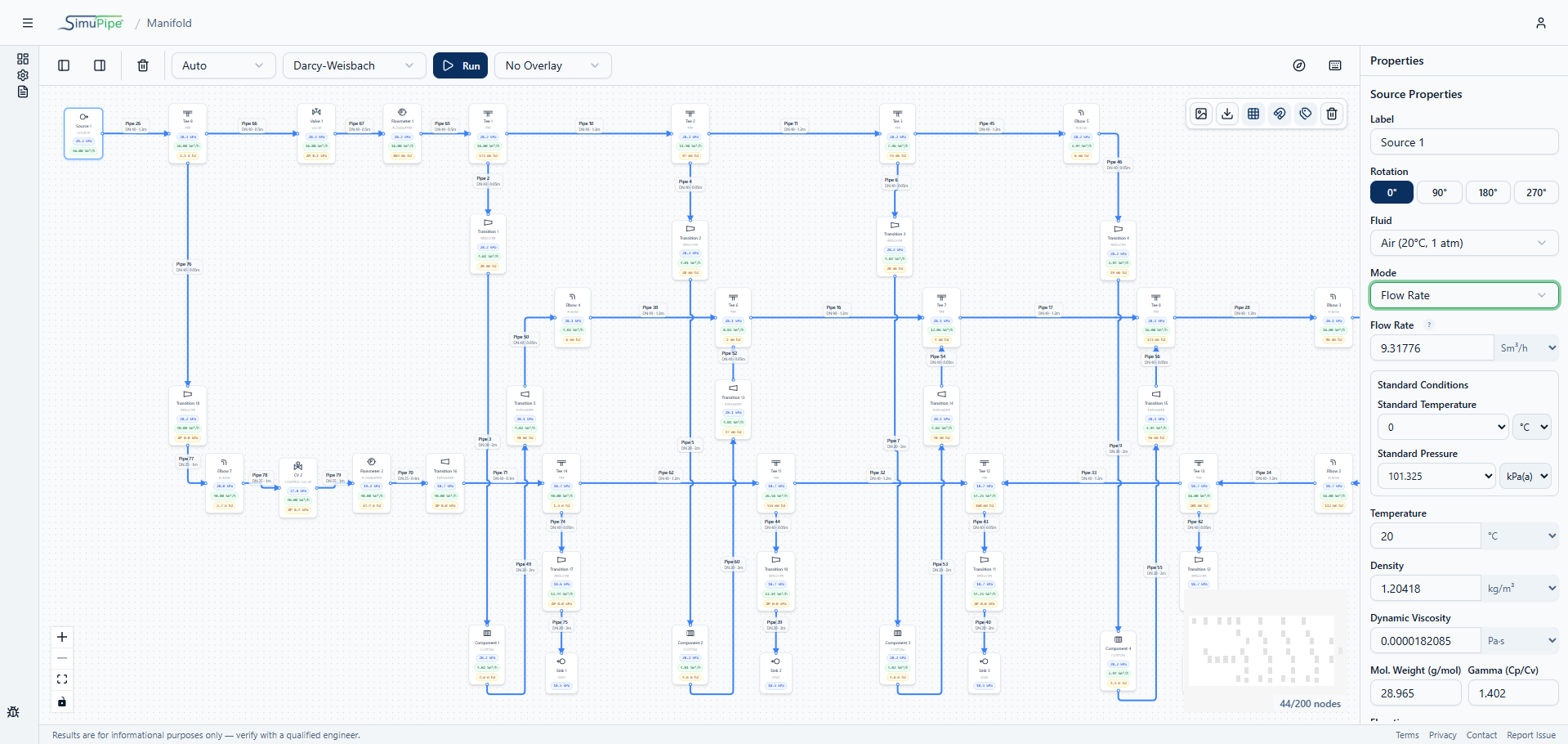
Task: Open the Darcy-Weisbach method dropdown
Action: click(354, 65)
